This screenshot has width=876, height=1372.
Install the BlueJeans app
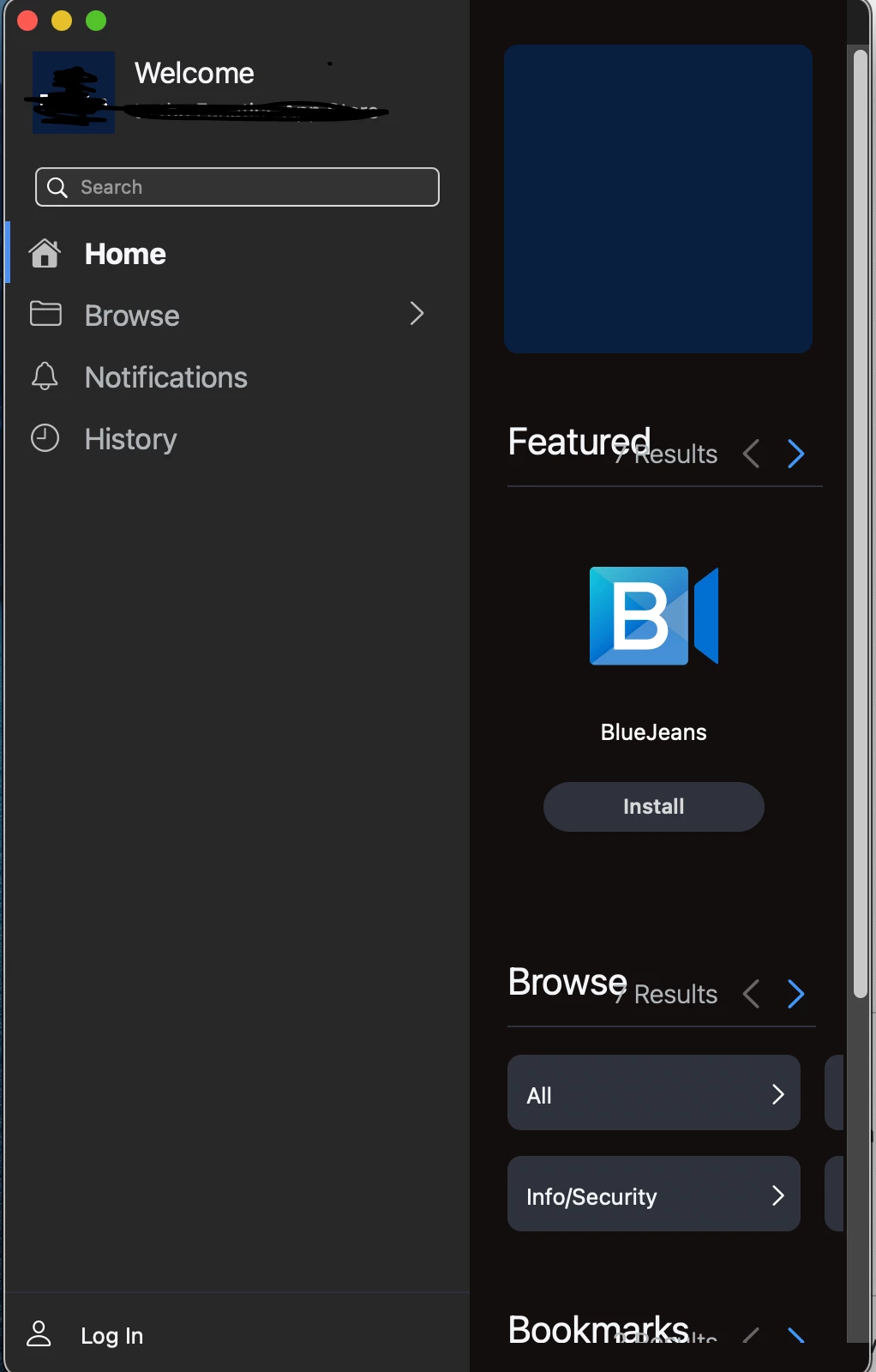pos(654,807)
